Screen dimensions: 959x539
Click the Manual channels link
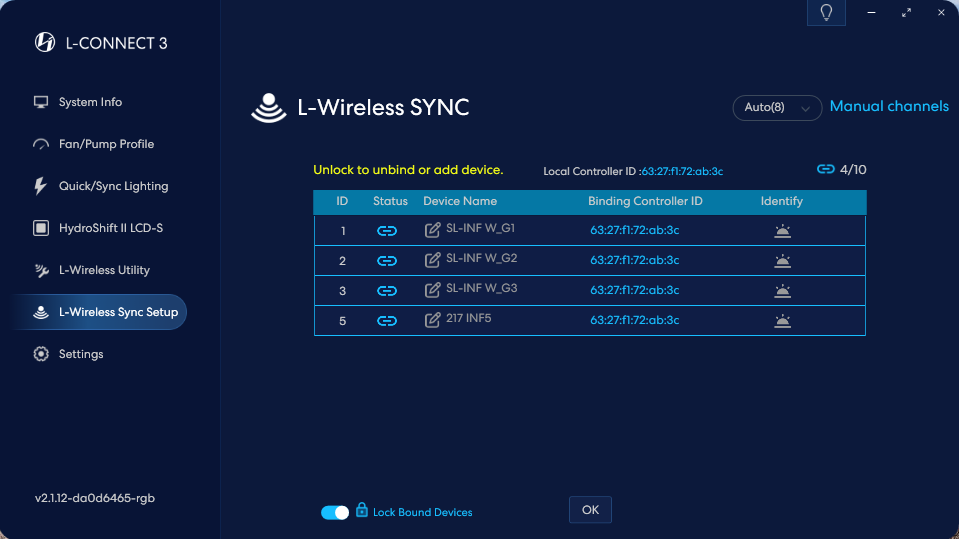[x=889, y=106]
